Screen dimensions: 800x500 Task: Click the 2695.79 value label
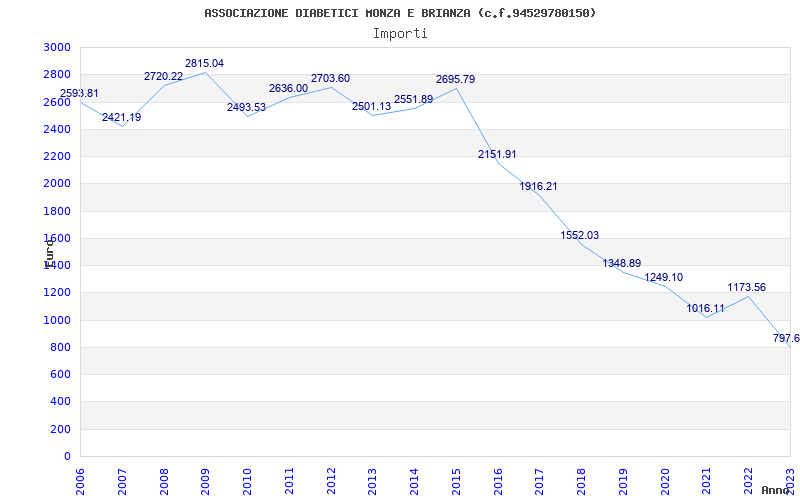pyautogui.click(x=455, y=80)
